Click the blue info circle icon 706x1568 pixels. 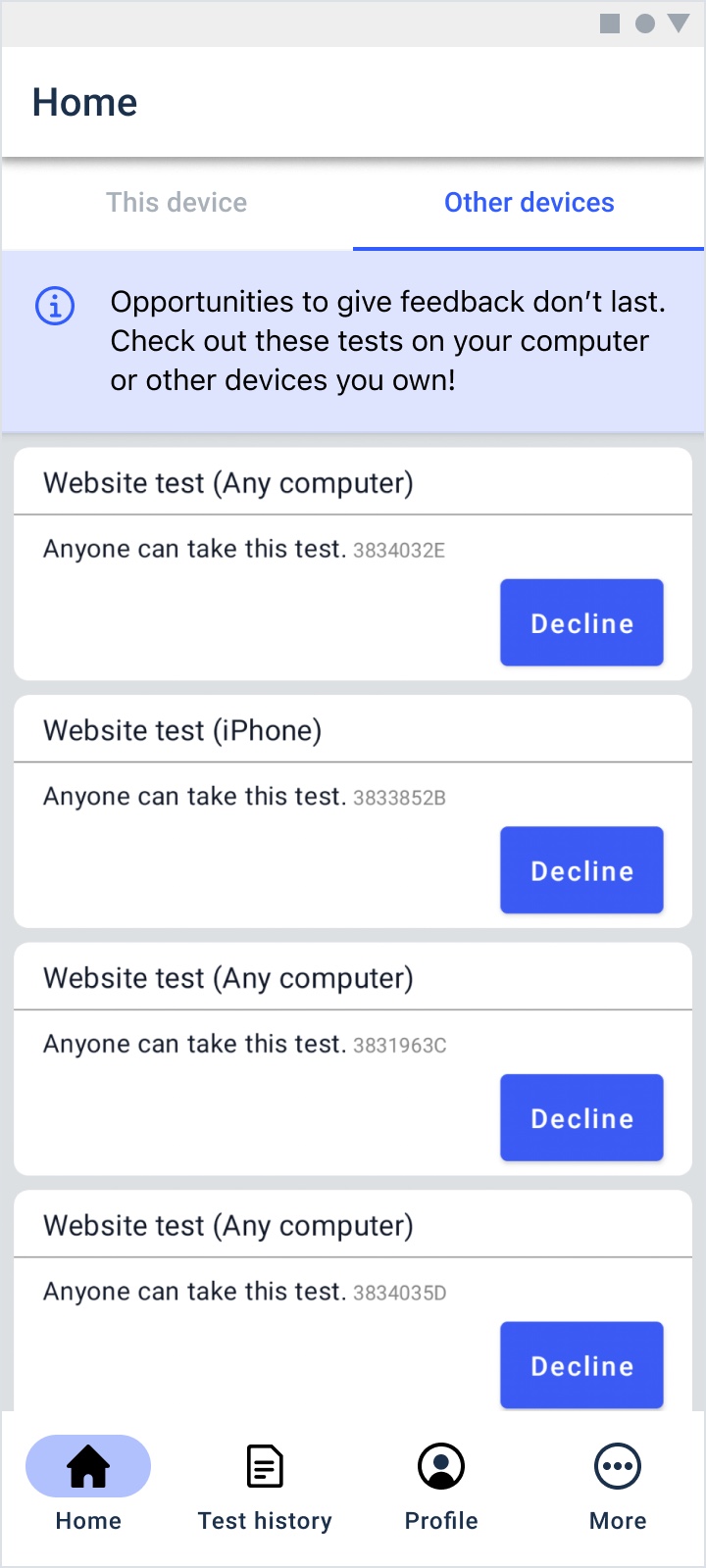tap(55, 306)
